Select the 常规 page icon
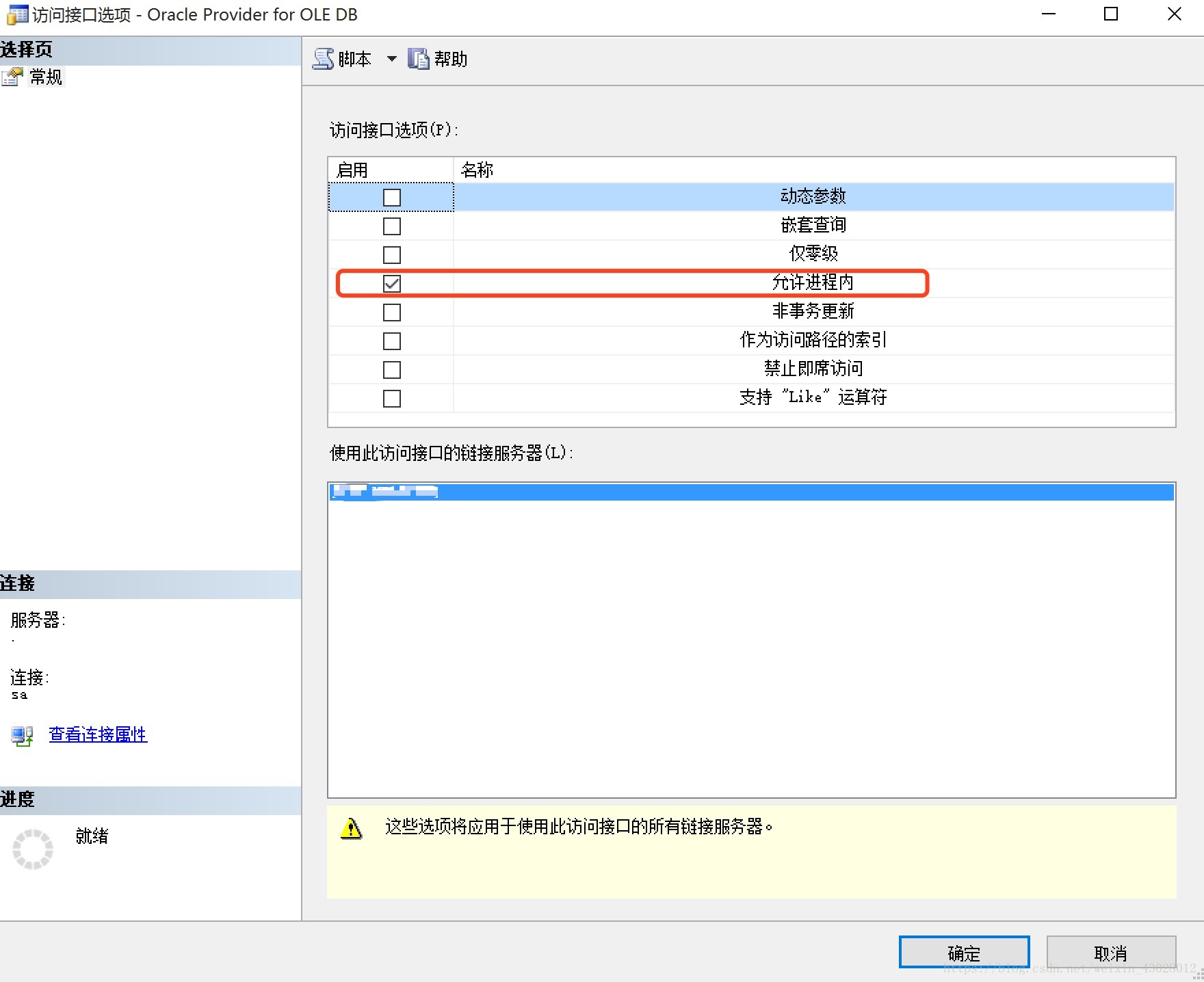This screenshot has width=1204, height=982. click(x=12, y=77)
